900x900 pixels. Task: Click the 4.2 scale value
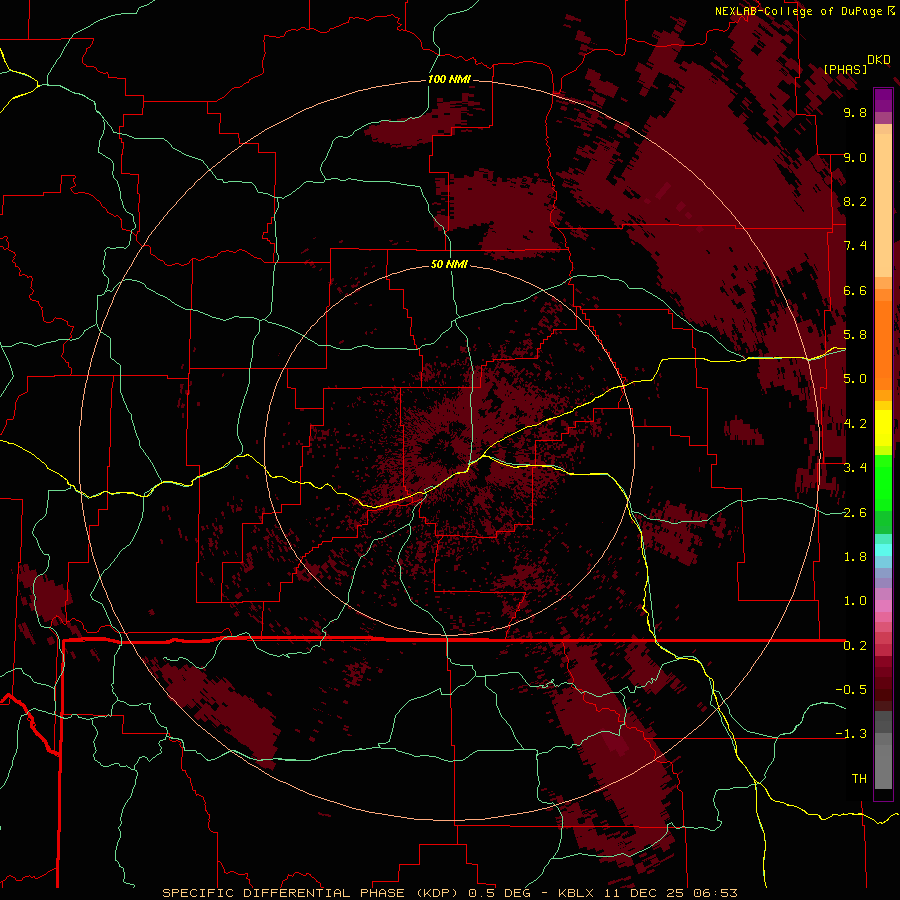click(x=855, y=424)
